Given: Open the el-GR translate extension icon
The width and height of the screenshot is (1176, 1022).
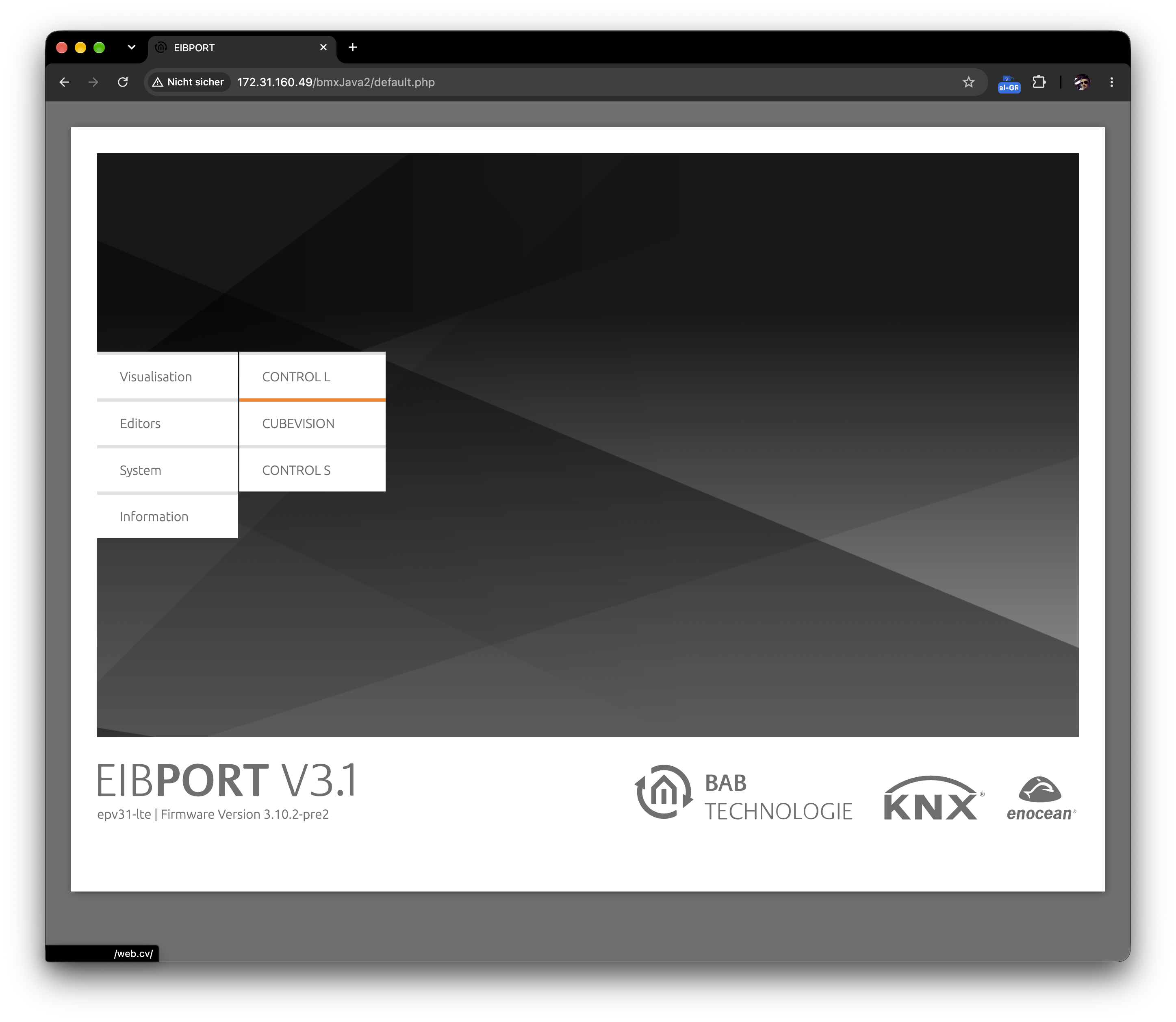Looking at the screenshot, I should [1009, 83].
